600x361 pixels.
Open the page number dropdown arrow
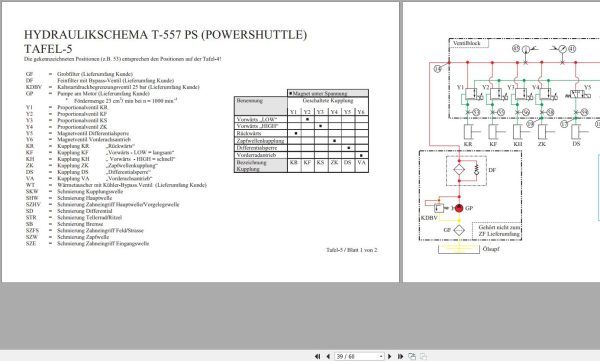pyautogui.click(x=381, y=356)
